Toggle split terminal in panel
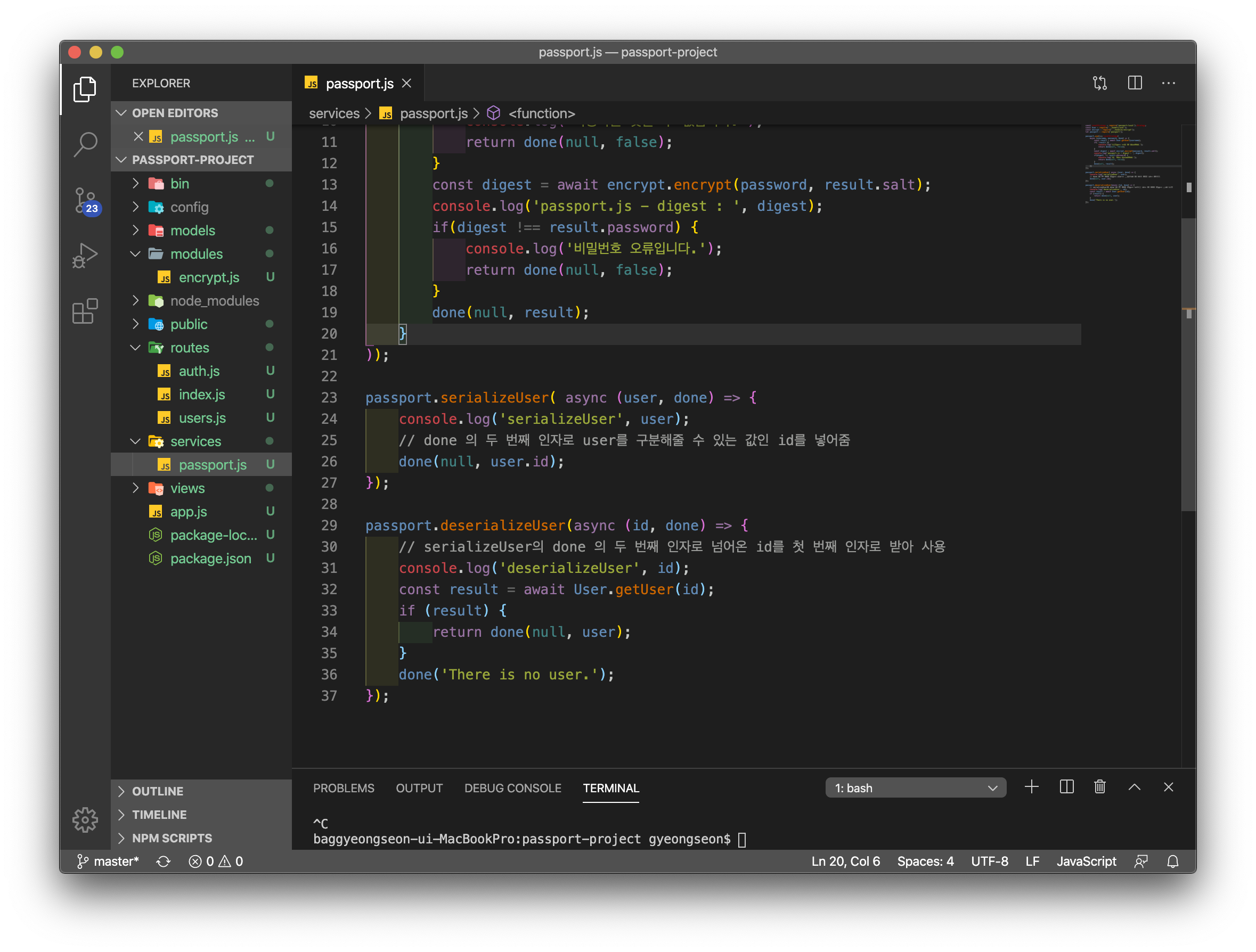1256x952 pixels. pos(1066,787)
